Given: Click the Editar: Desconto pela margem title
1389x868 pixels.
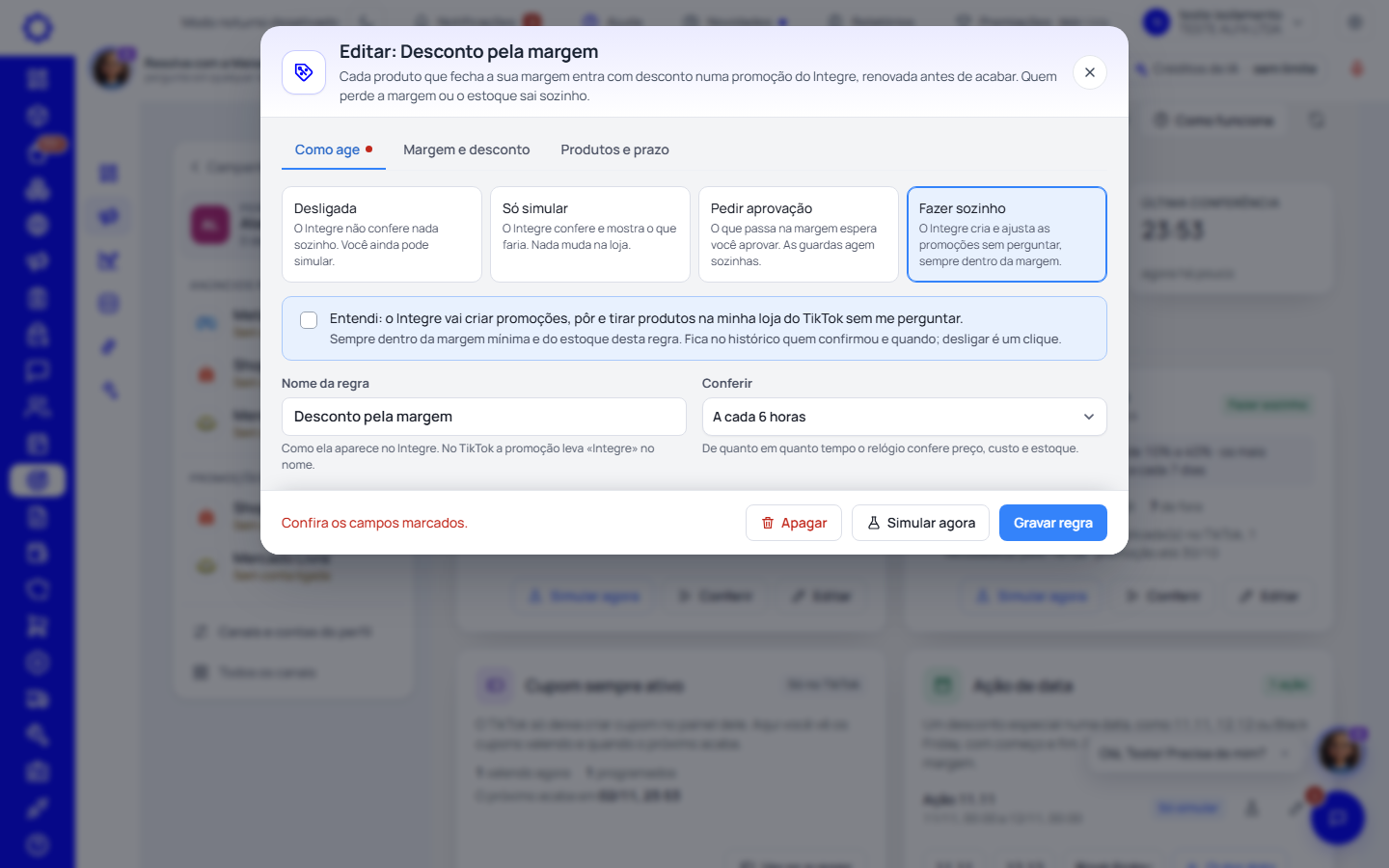Looking at the screenshot, I should 469,52.
